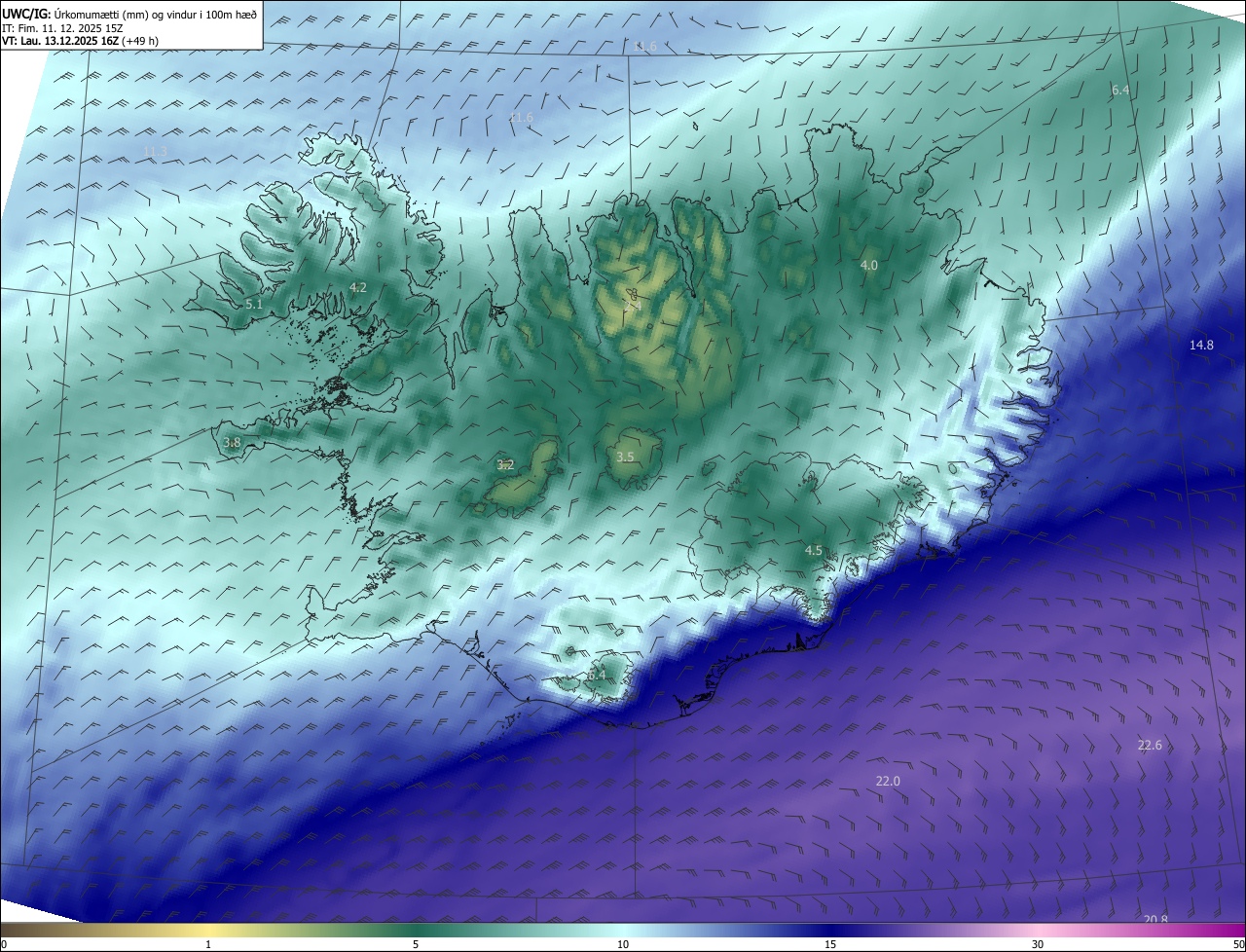Image resolution: width=1246 pixels, height=952 pixels.
Task: Click the 20.8 value above the color scale
Action: pyautogui.click(x=1155, y=919)
